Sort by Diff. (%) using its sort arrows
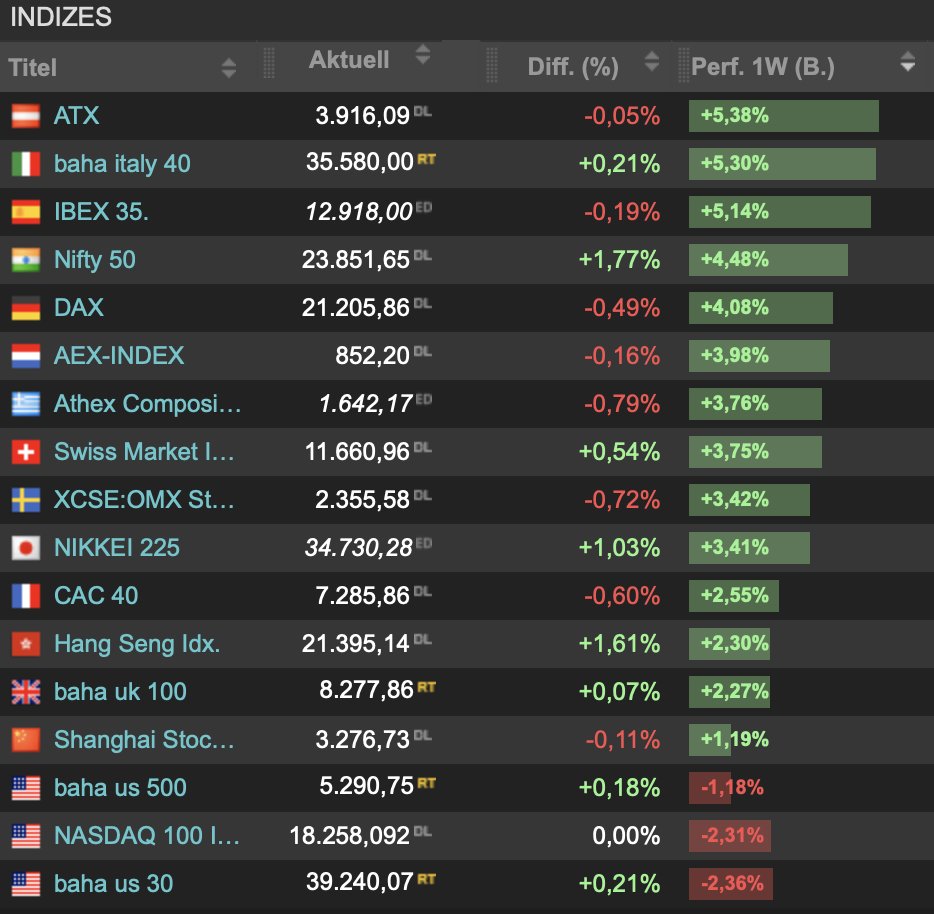Viewport: 934px width, 914px height. coord(652,61)
